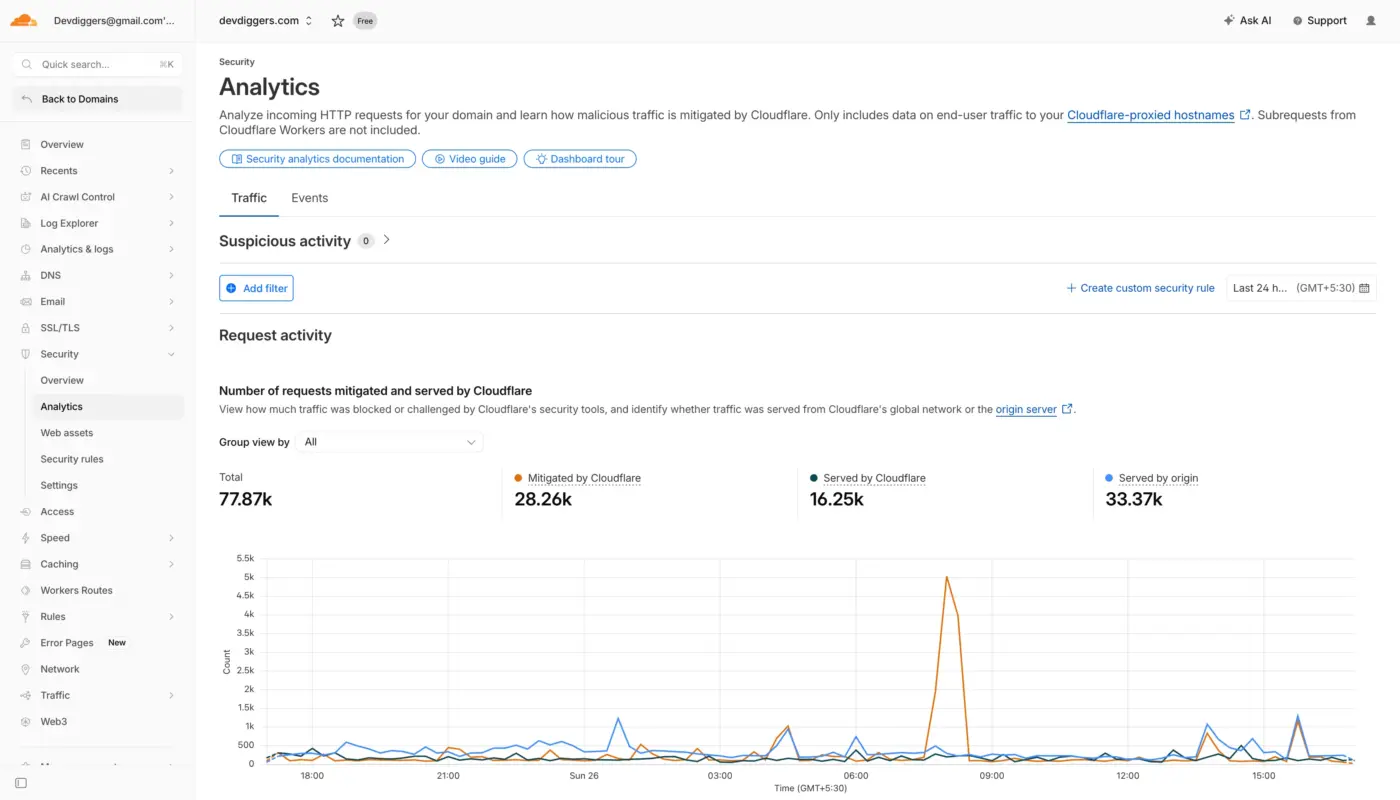
Task: Click the Traffic icon in sidebar
Action: [x=26, y=696]
